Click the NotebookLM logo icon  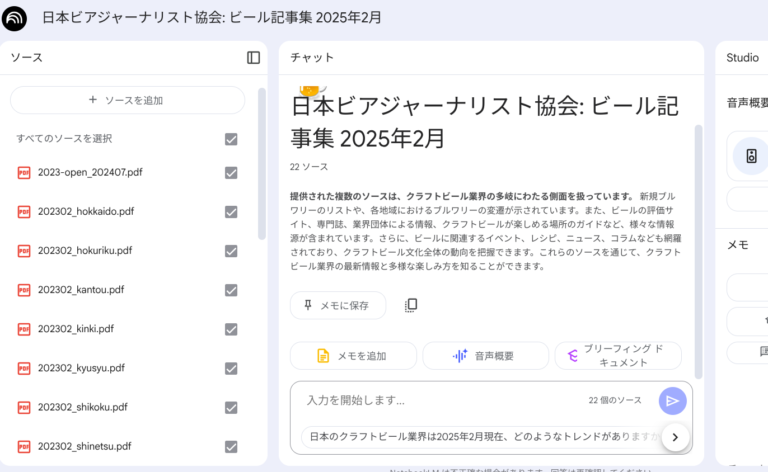coord(14,18)
